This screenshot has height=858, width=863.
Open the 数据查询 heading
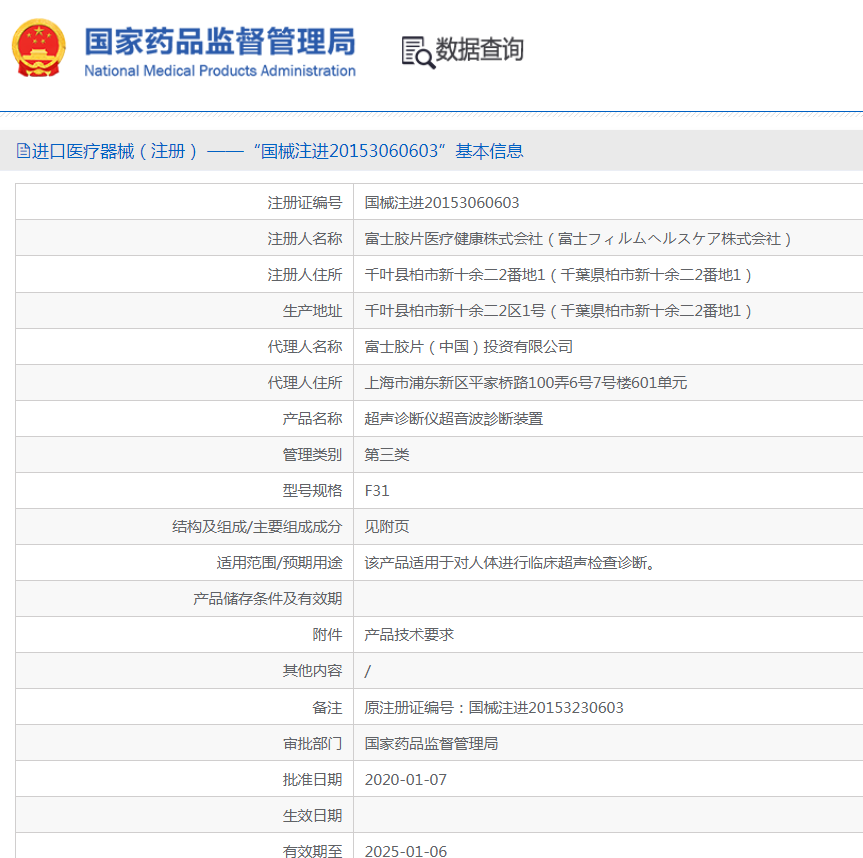479,50
